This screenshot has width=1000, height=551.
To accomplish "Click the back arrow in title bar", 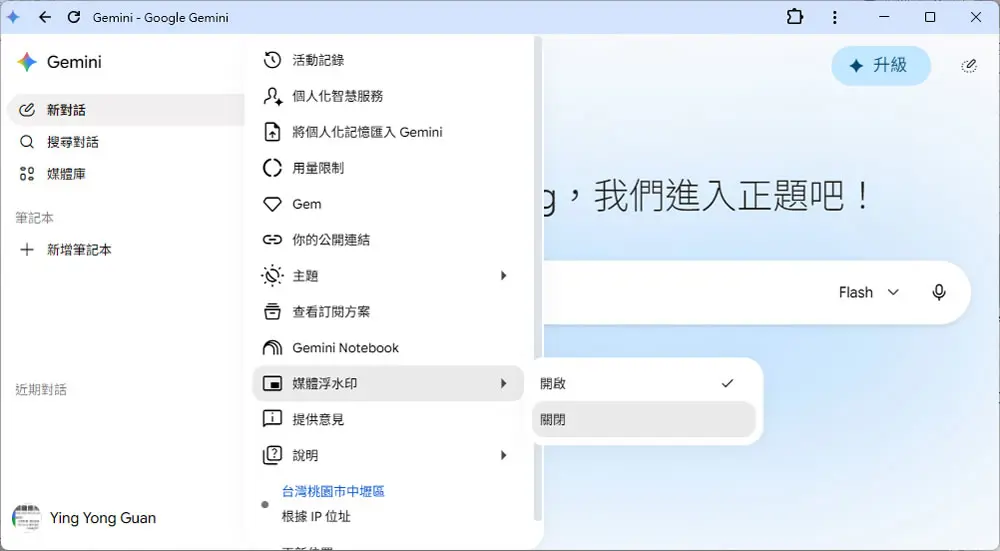I will (45, 17).
